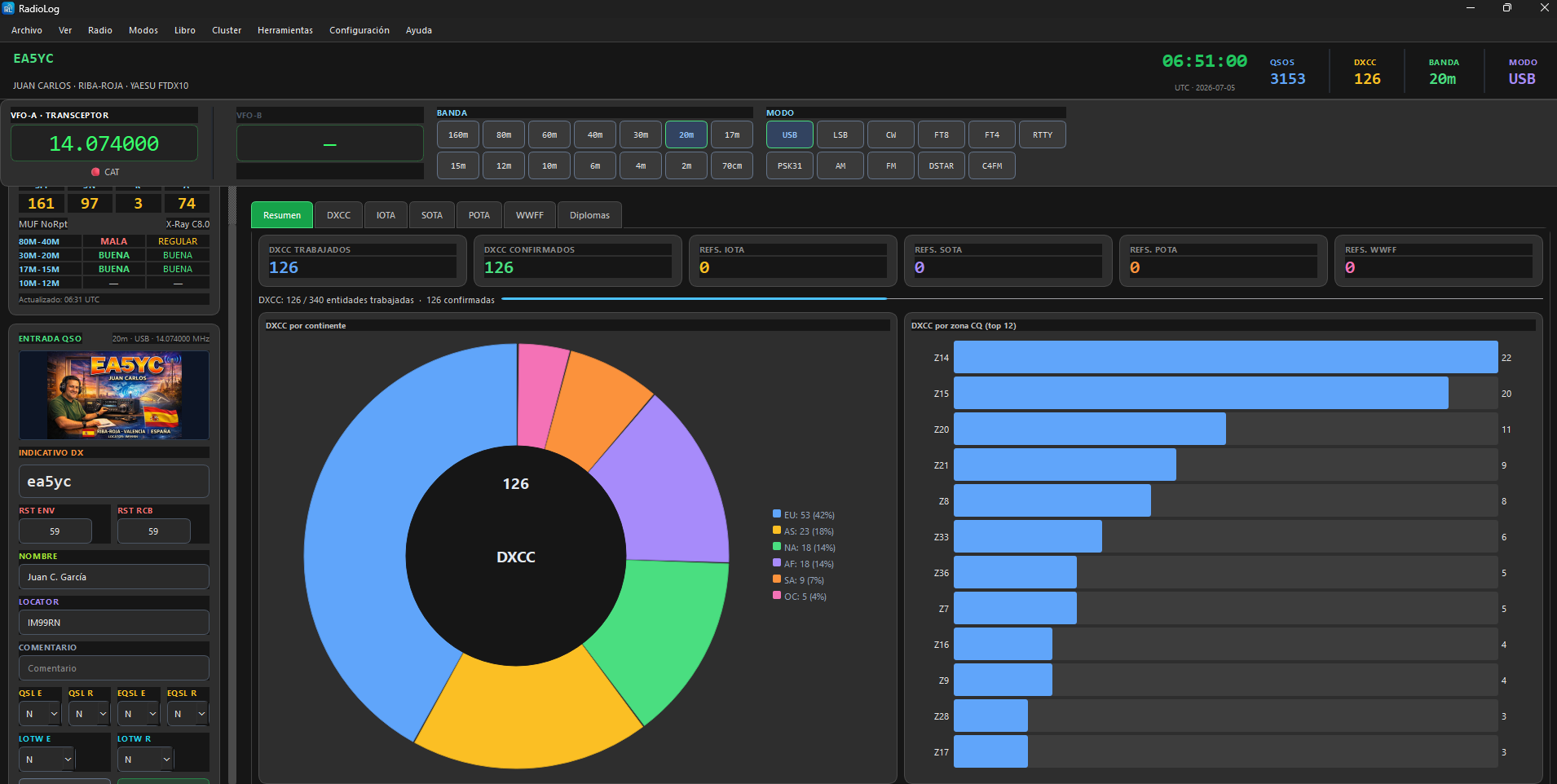Select the 40m band button
Image resolution: width=1557 pixels, height=784 pixels.
pyautogui.click(x=595, y=134)
